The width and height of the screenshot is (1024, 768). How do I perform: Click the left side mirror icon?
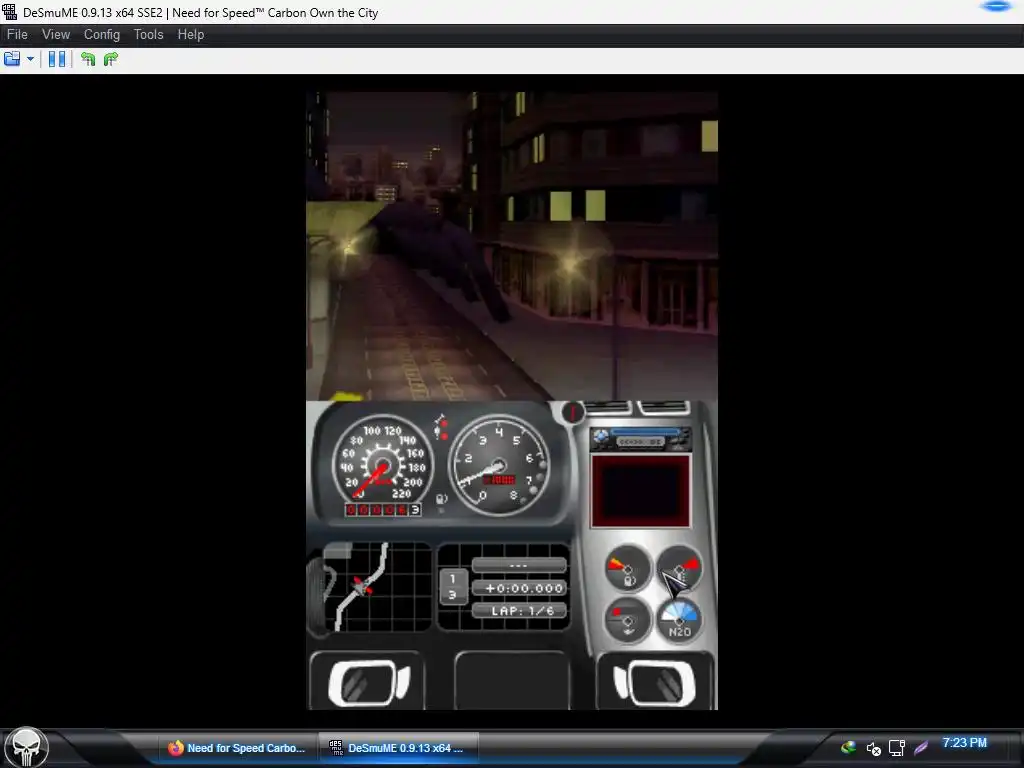click(x=369, y=683)
